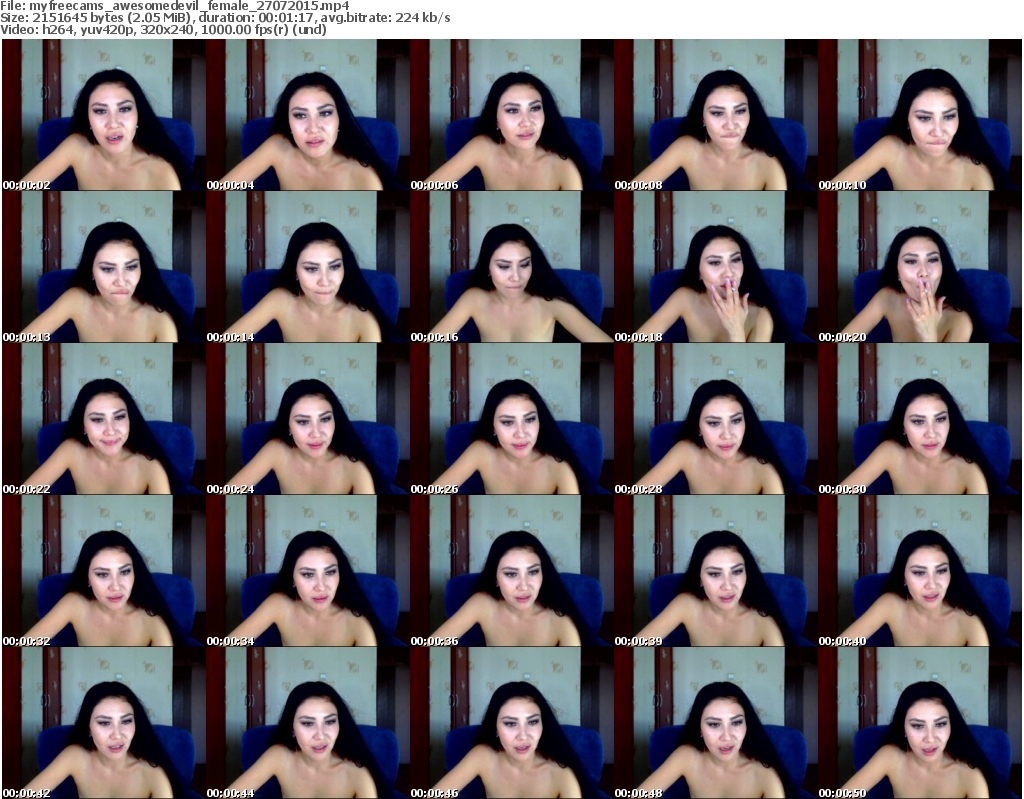Viewport: 1024px width, 799px height.
Task: Click the 'Size: 2151645 bytes' info line
Action: [225, 18]
